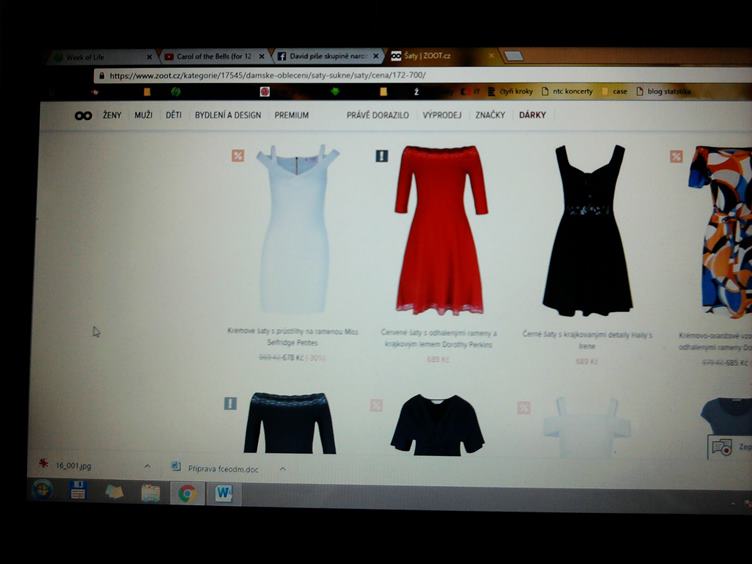
Task: Expand options for 16_001.jpg download
Action: [x=147, y=466]
